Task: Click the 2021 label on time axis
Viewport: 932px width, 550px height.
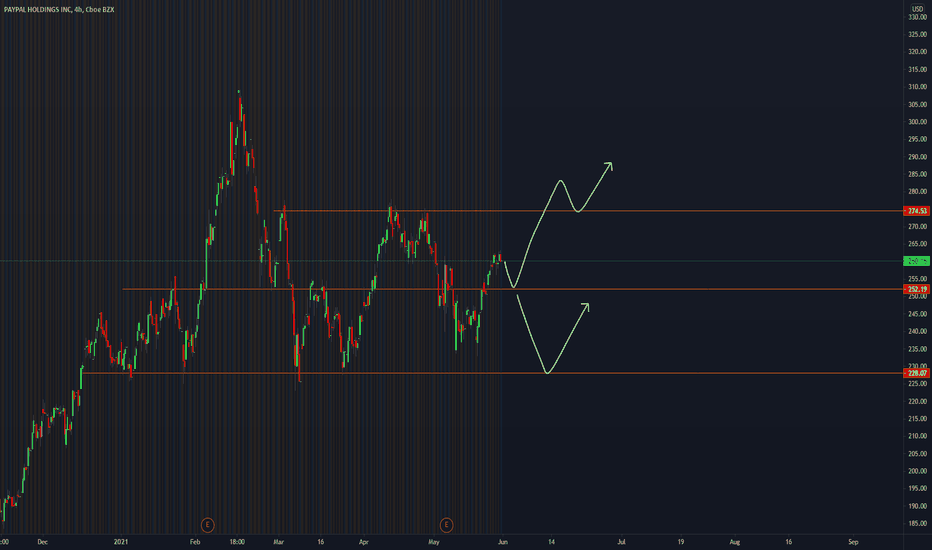Action: pyautogui.click(x=121, y=542)
